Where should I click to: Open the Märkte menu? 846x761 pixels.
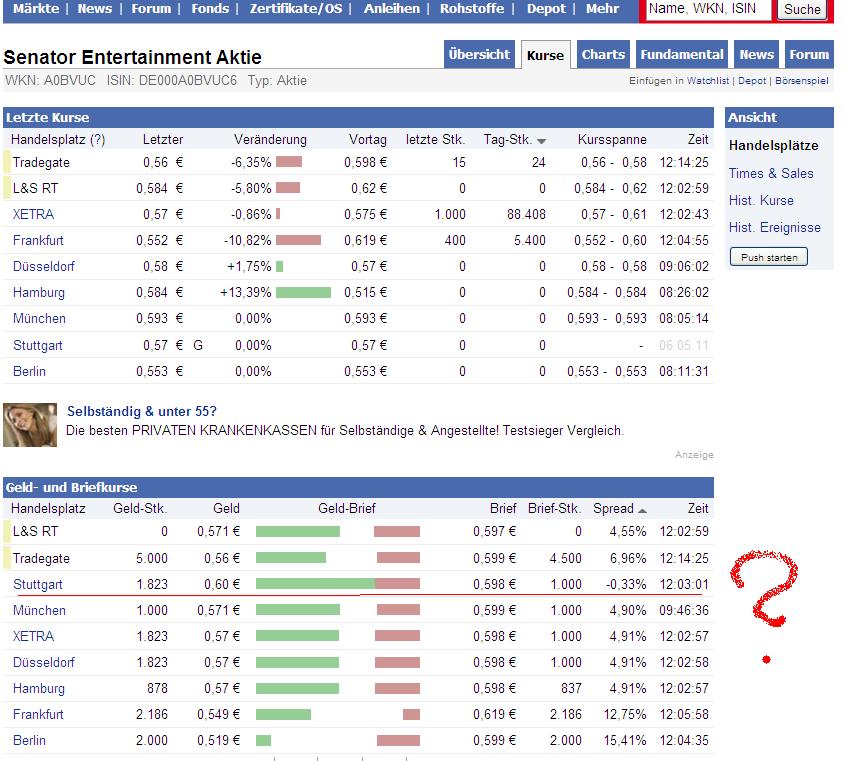point(36,9)
